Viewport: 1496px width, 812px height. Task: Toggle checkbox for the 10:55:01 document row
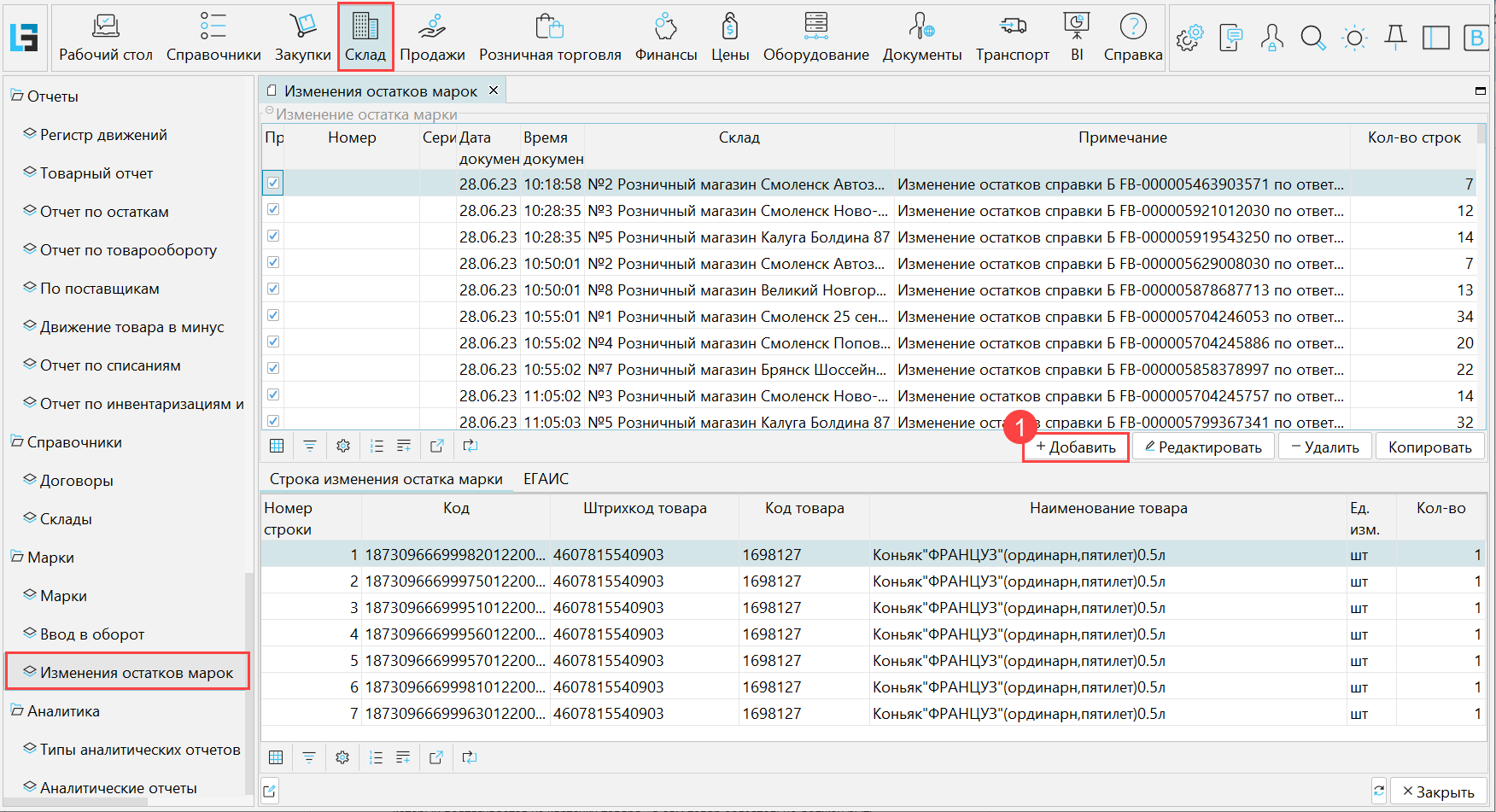click(273, 315)
